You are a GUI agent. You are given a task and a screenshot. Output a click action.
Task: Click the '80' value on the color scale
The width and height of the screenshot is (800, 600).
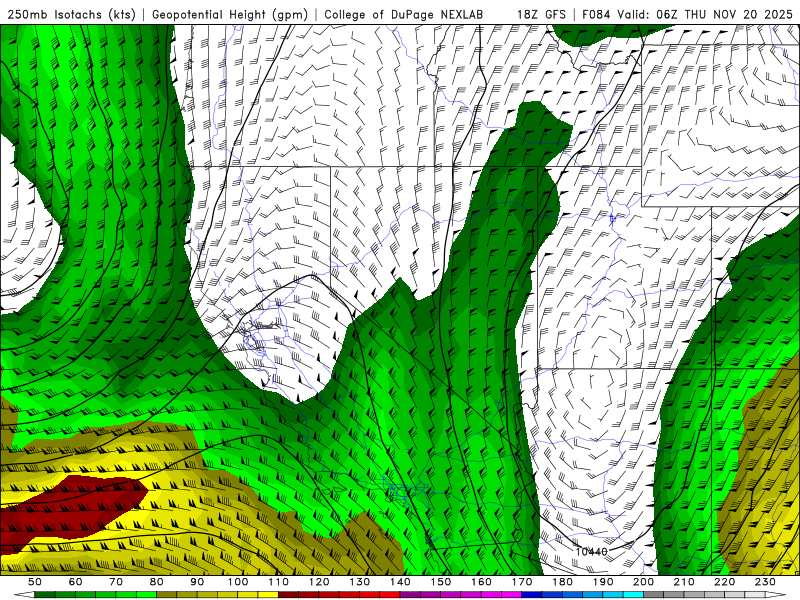(x=157, y=582)
